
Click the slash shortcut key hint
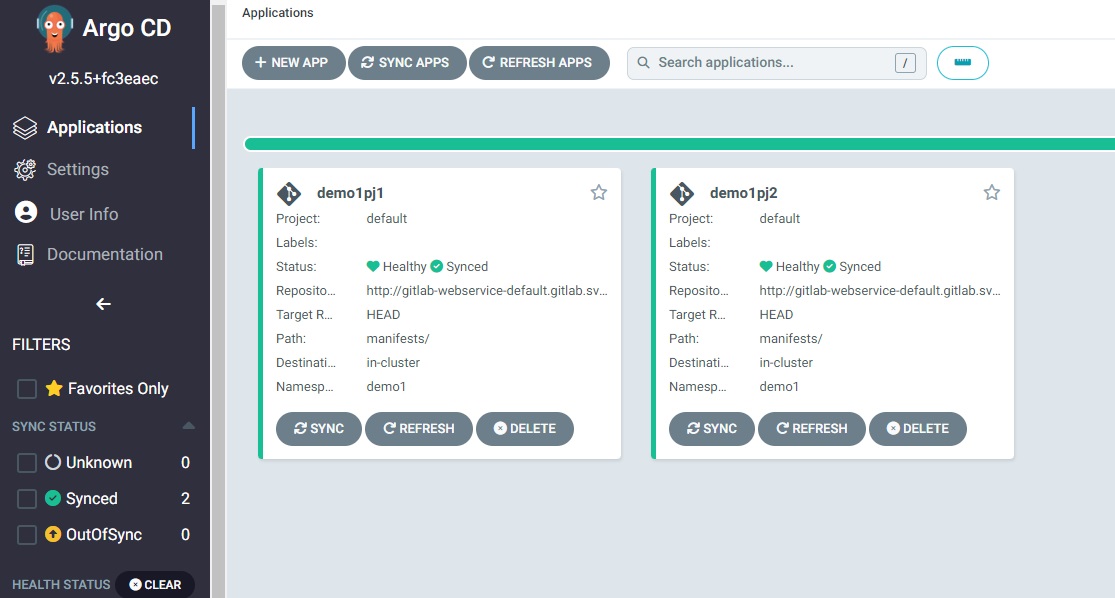pos(905,63)
